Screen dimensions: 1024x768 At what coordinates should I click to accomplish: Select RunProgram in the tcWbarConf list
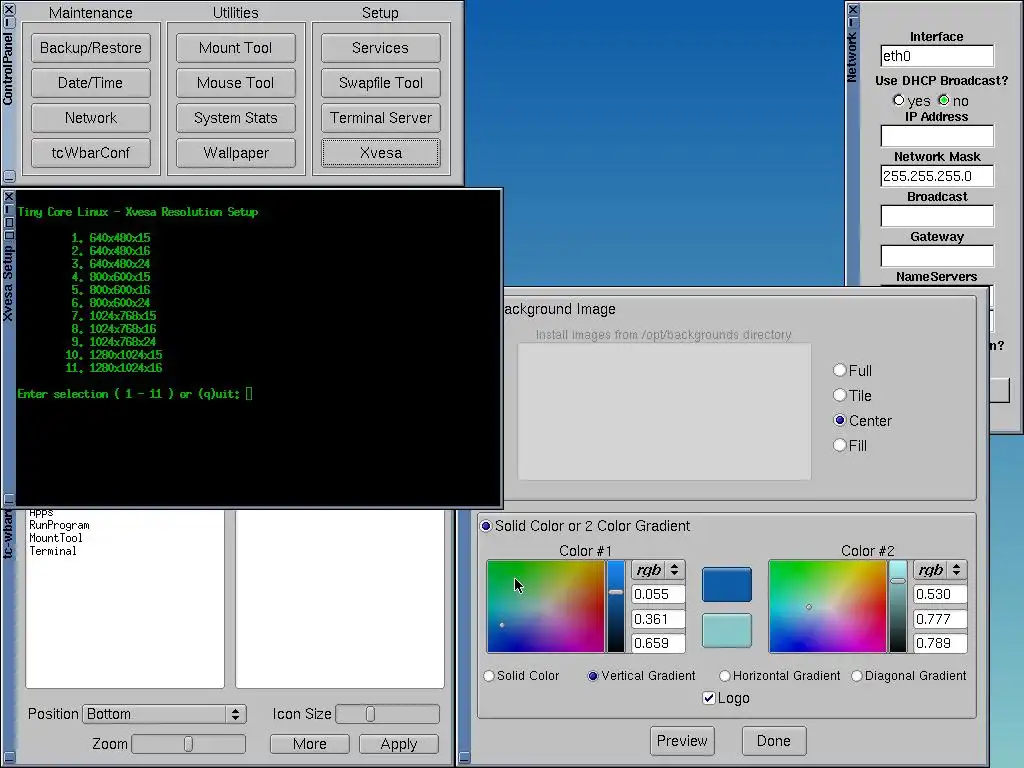59,525
